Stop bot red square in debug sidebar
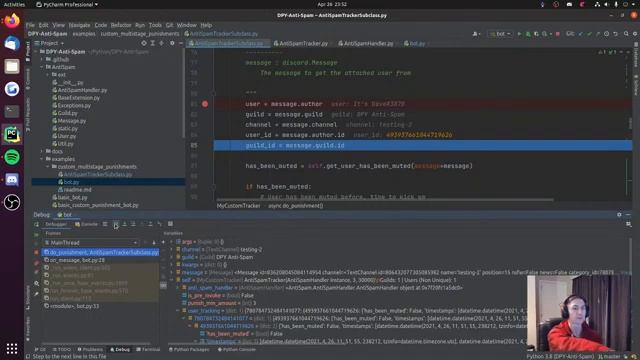The width and height of the screenshot is (640, 360). click(x=36, y=253)
